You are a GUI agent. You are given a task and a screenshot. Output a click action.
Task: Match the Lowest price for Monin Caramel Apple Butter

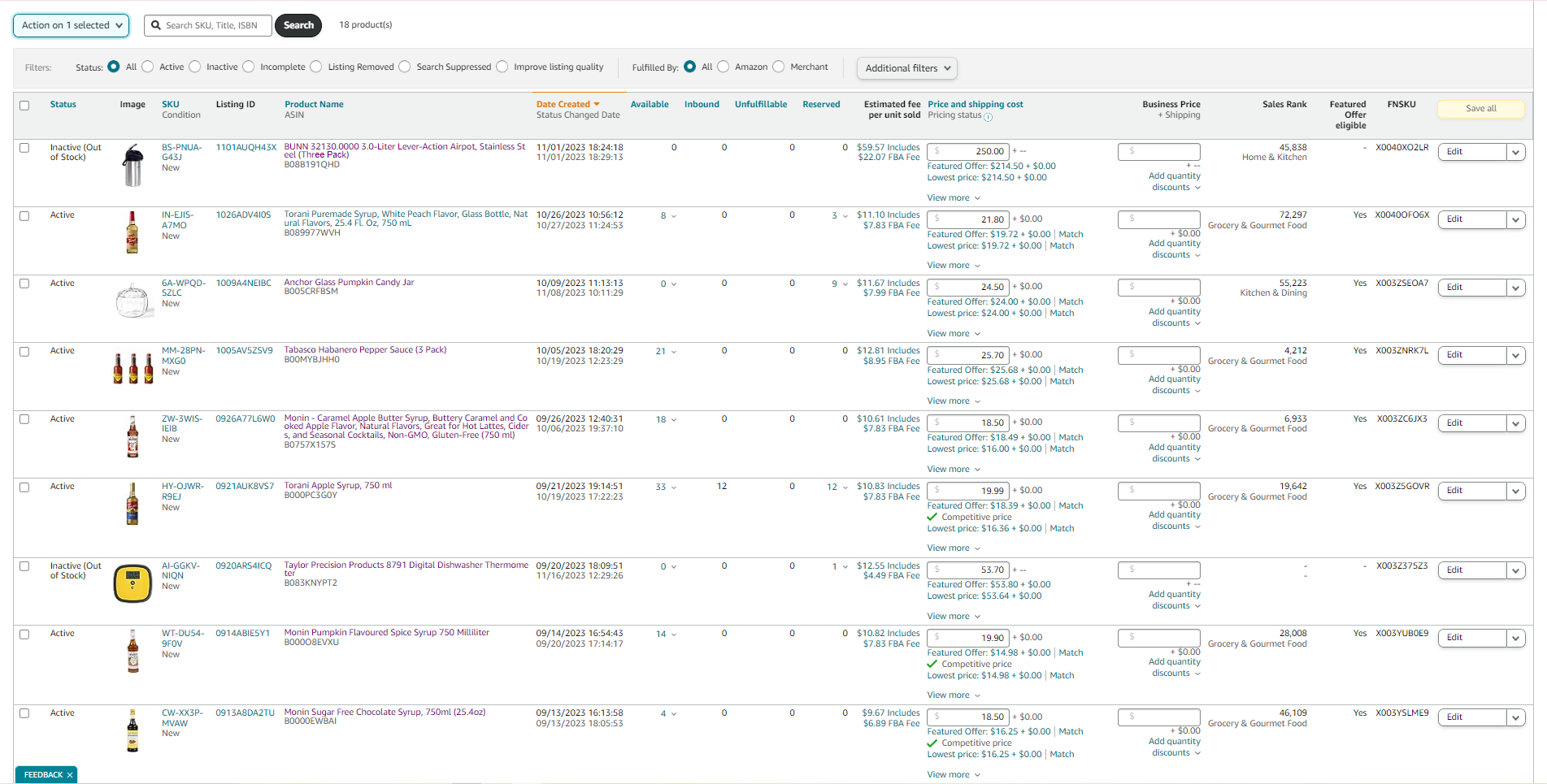click(1062, 448)
